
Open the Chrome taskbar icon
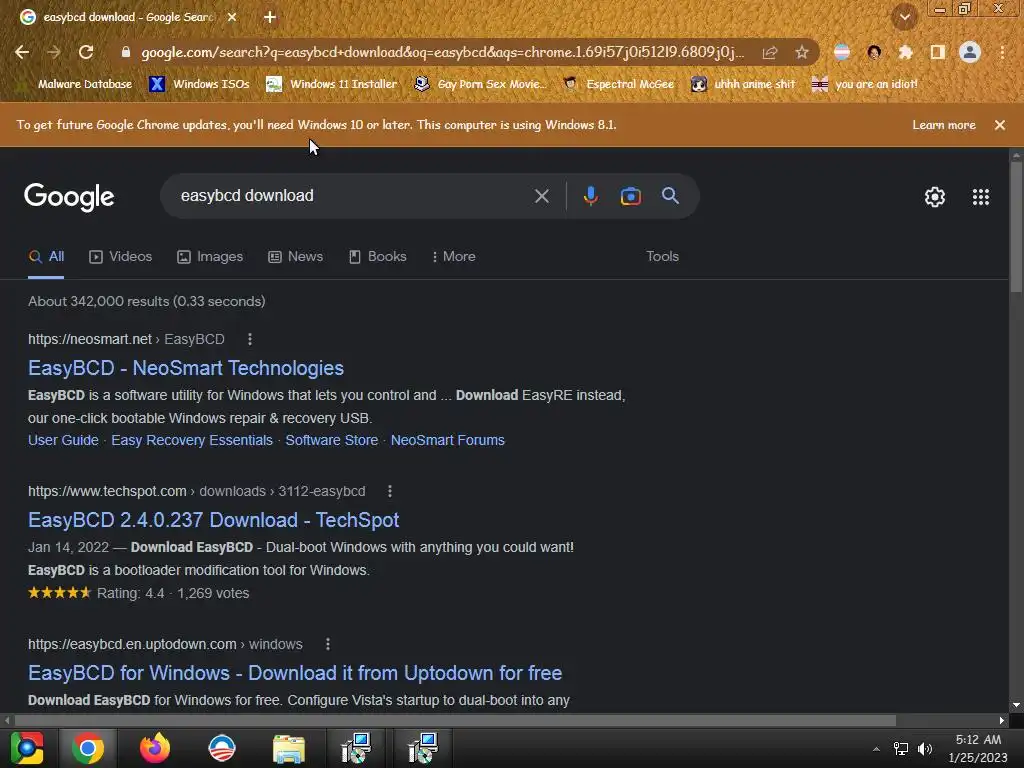pyautogui.click(x=88, y=748)
